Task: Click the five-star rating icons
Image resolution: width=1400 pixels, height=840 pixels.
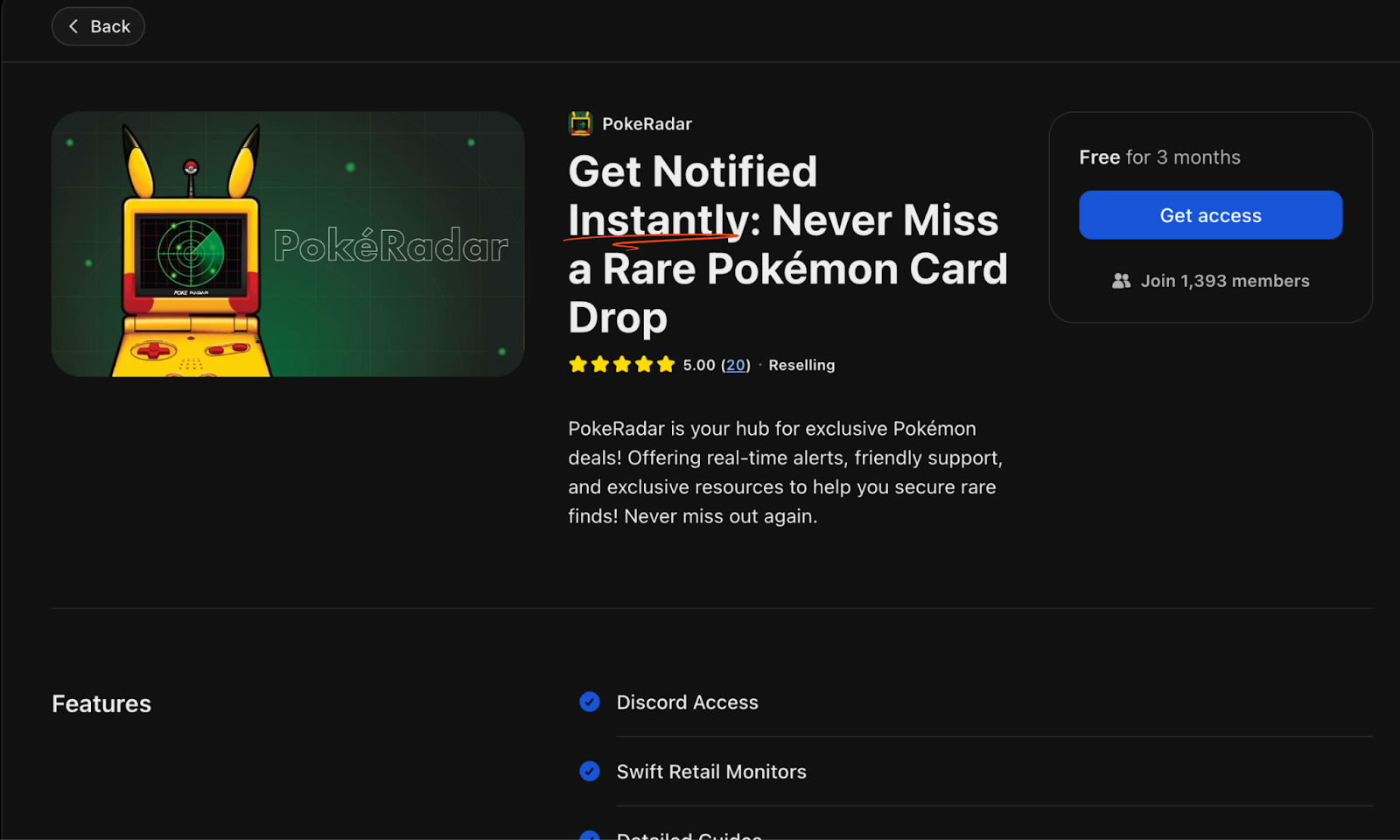Action: pos(621,364)
